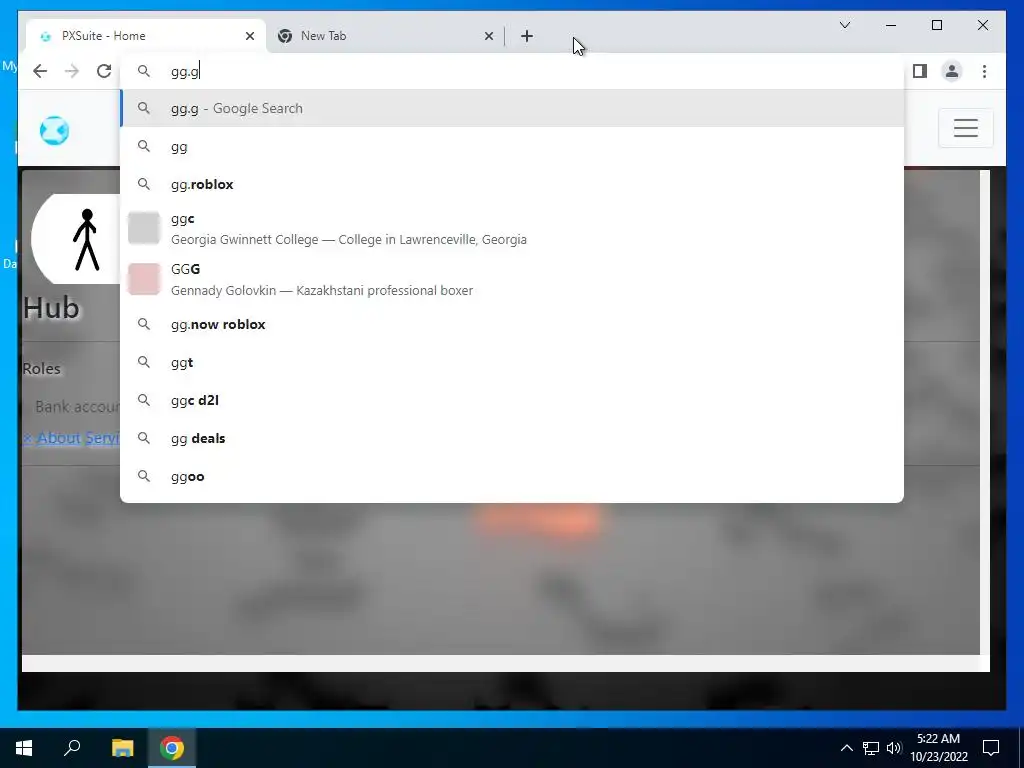The width and height of the screenshot is (1024, 768).
Task: Go back using the browser back arrow
Action: [x=40, y=71]
